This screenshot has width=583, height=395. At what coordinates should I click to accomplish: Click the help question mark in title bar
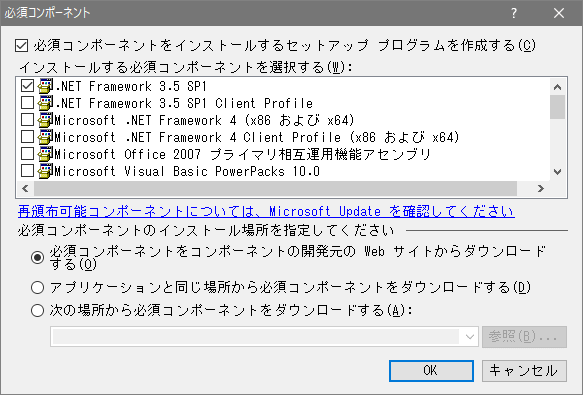513,13
